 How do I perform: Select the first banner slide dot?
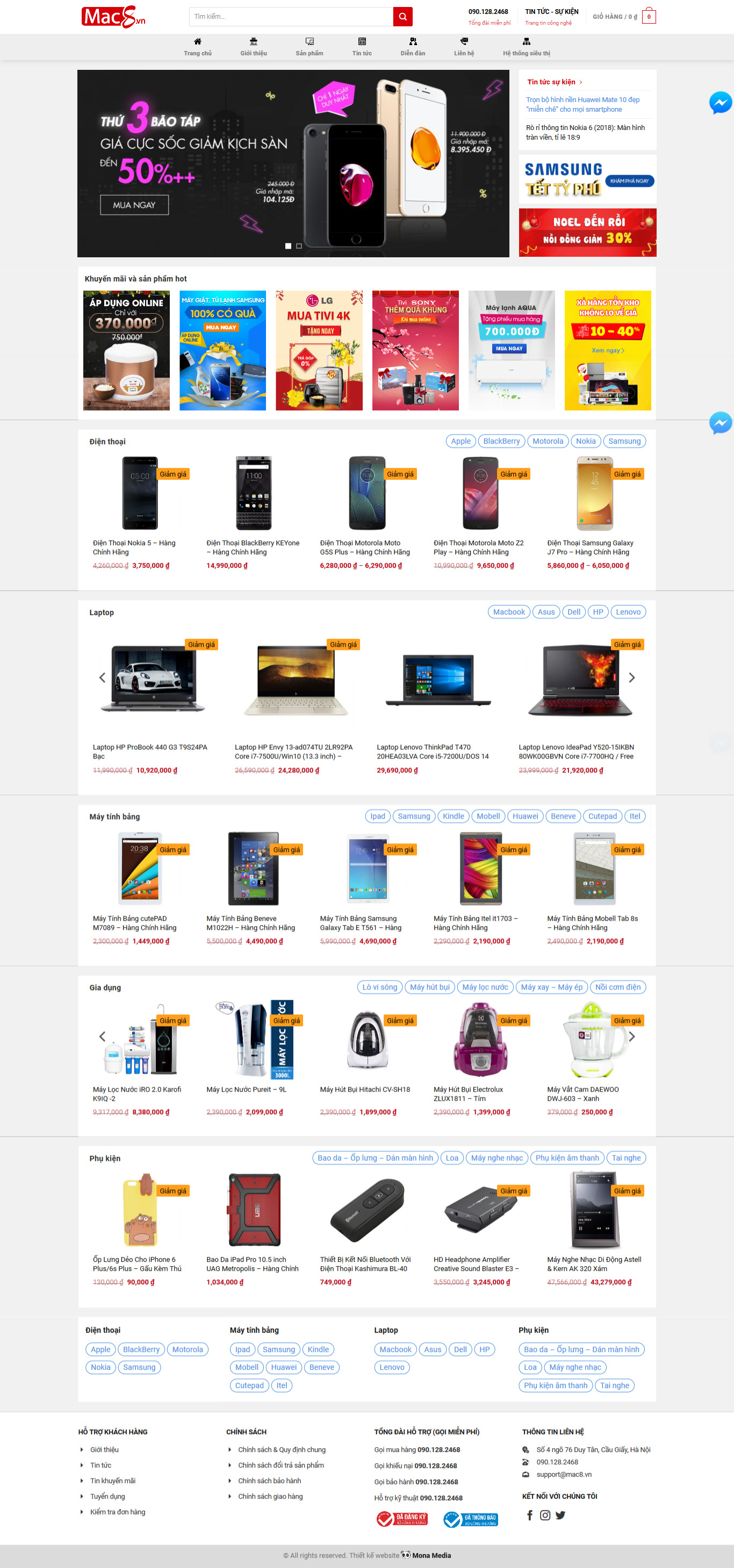288,246
